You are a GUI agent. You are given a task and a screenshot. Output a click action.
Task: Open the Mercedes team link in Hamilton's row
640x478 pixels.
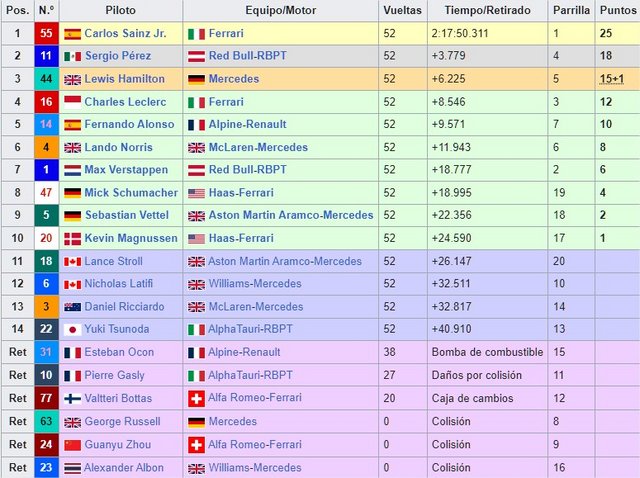(234, 79)
